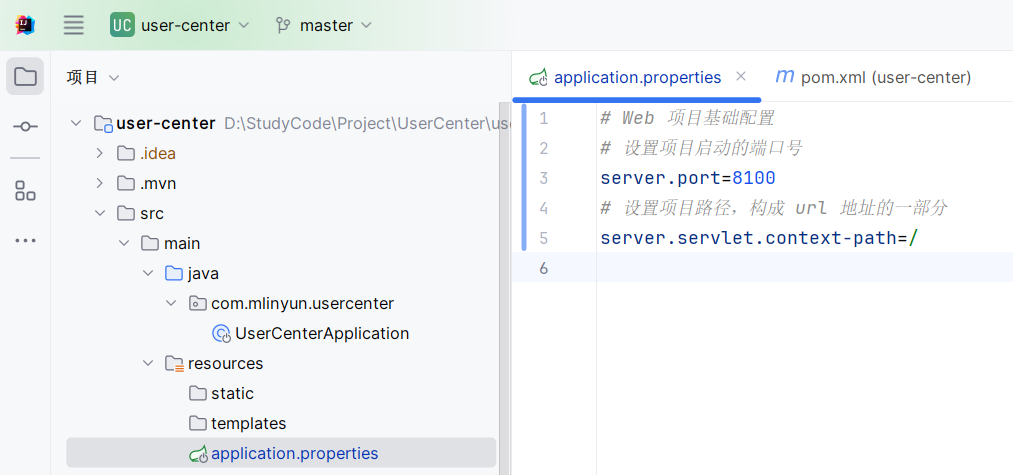Open the Project tool window folder icon
Image resolution: width=1013 pixels, height=475 pixels.
[25, 77]
